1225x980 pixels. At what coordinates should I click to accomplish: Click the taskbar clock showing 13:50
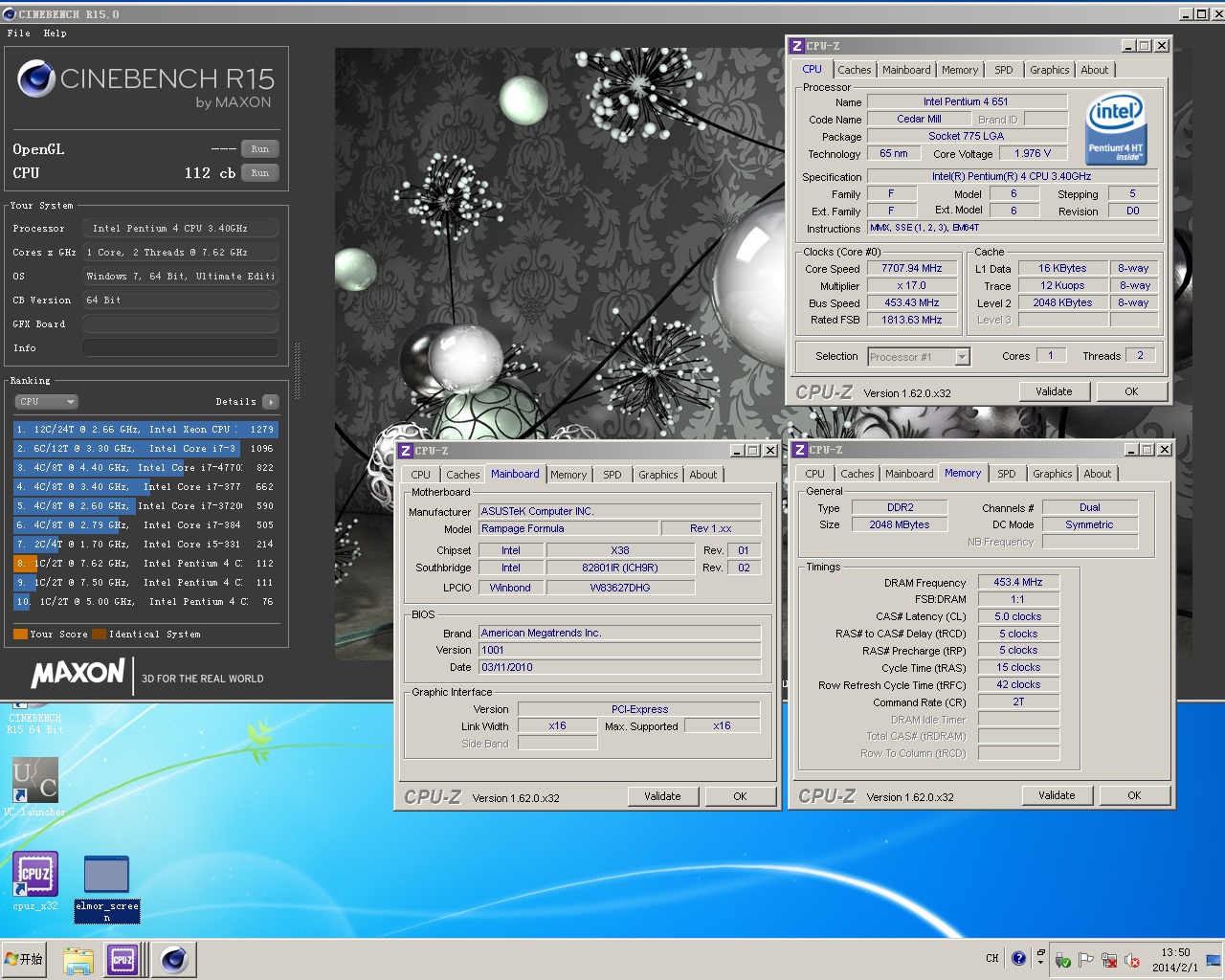[1175, 960]
